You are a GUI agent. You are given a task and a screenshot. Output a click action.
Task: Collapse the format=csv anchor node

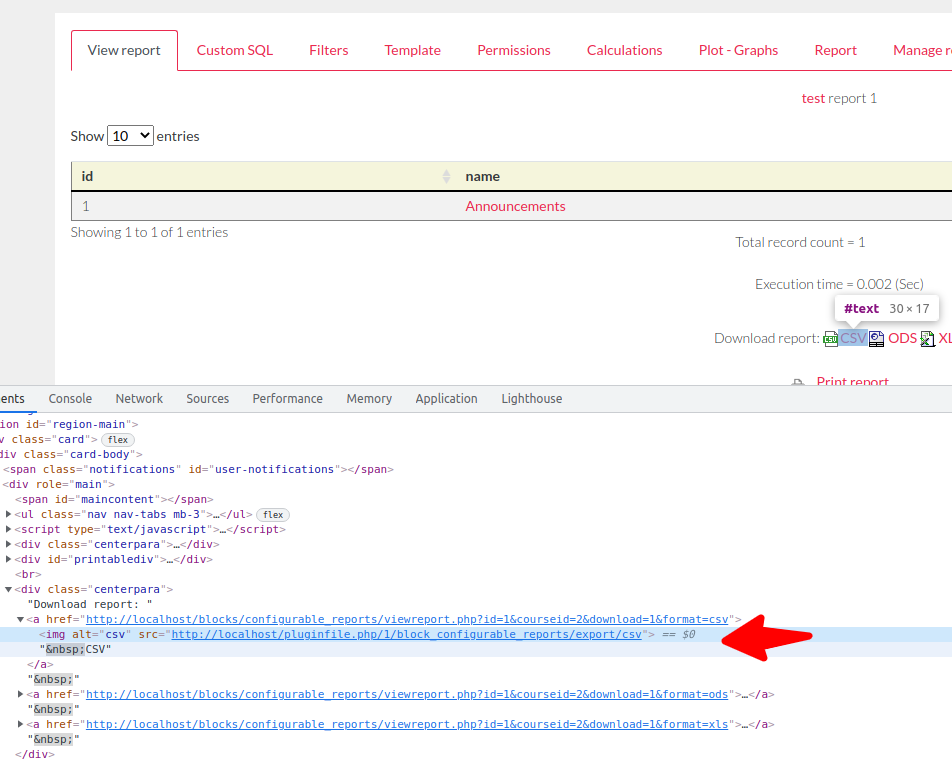click(21, 619)
